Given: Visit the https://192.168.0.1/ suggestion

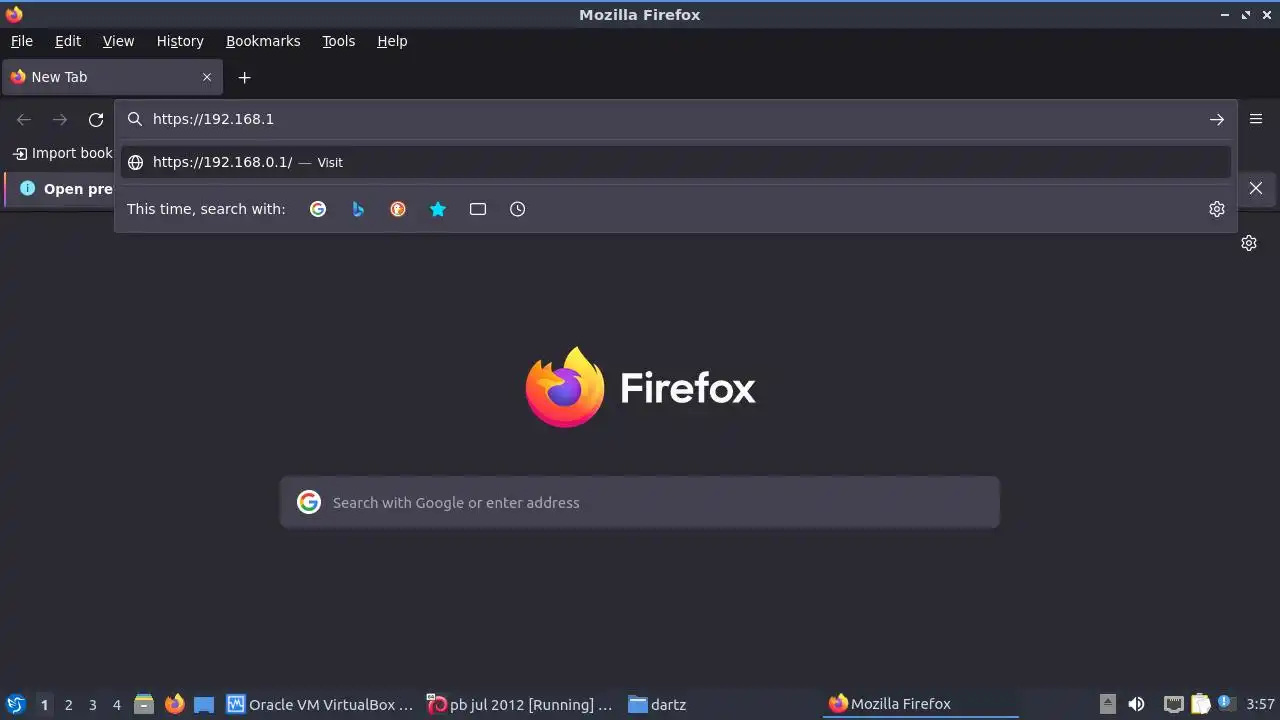Looking at the screenshot, I should coord(675,162).
